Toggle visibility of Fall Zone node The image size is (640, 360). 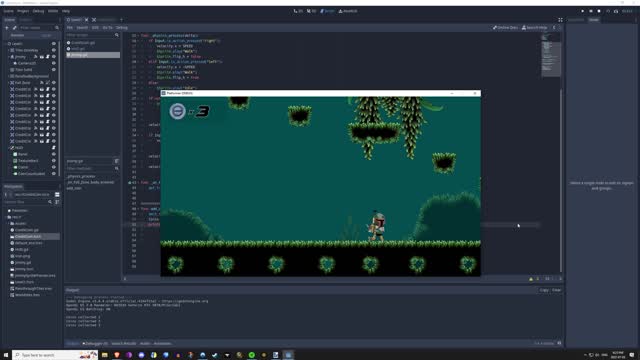point(53,83)
